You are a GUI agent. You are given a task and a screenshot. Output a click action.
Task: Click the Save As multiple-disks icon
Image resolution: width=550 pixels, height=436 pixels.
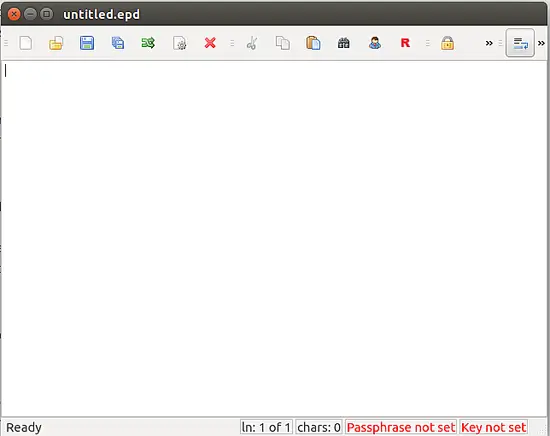coord(118,43)
